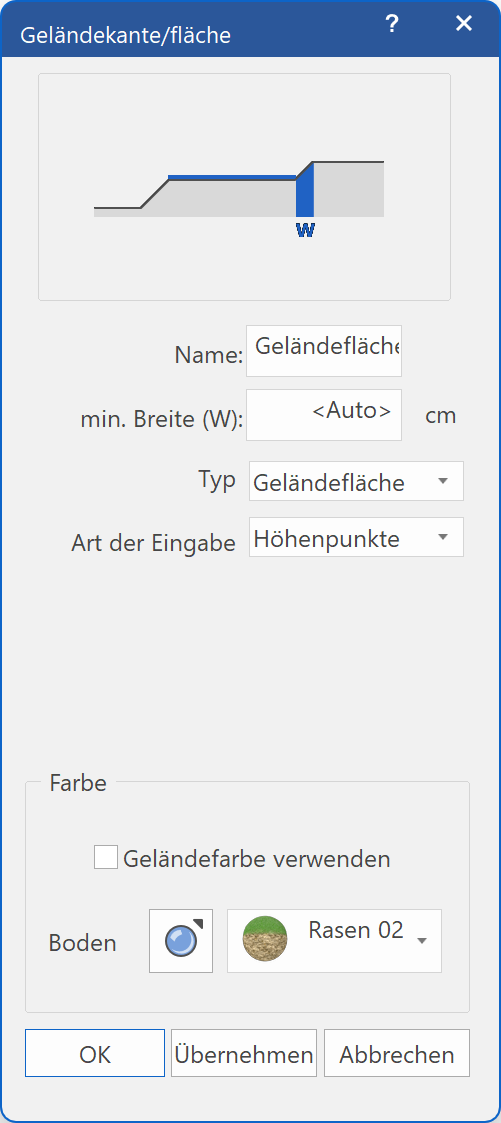This screenshot has height=1123, width=501.
Task: Click the terrain profile preview diagram
Action: 244,187
